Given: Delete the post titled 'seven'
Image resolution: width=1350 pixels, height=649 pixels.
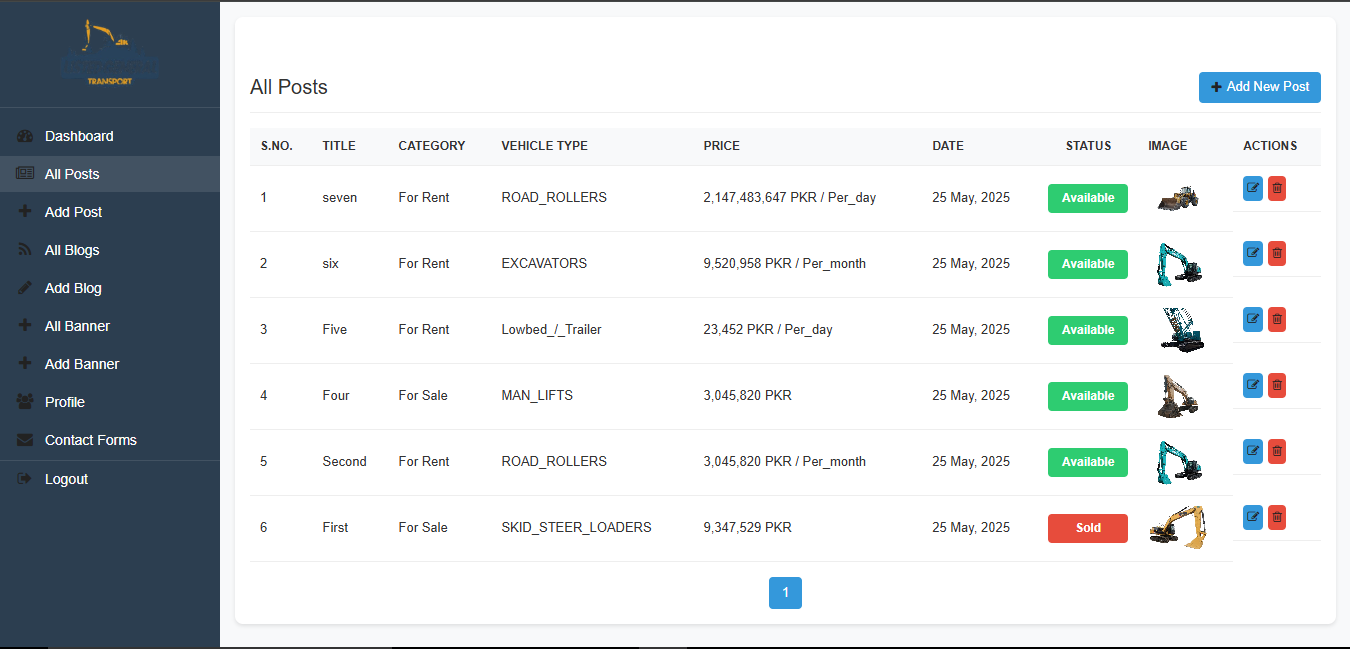Looking at the screenshot, I should pyautogui.click(x=1277, y=188).
